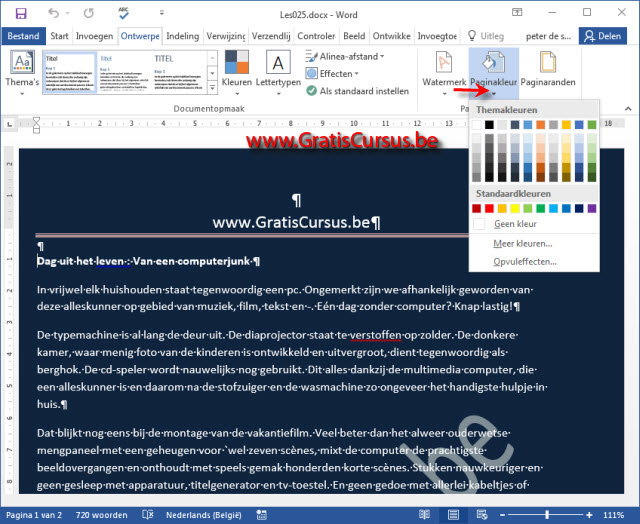The image size is (640, 524).
Task: Save the document with the floppy icon
Action: pyautogui.click(x=21, y=14)
